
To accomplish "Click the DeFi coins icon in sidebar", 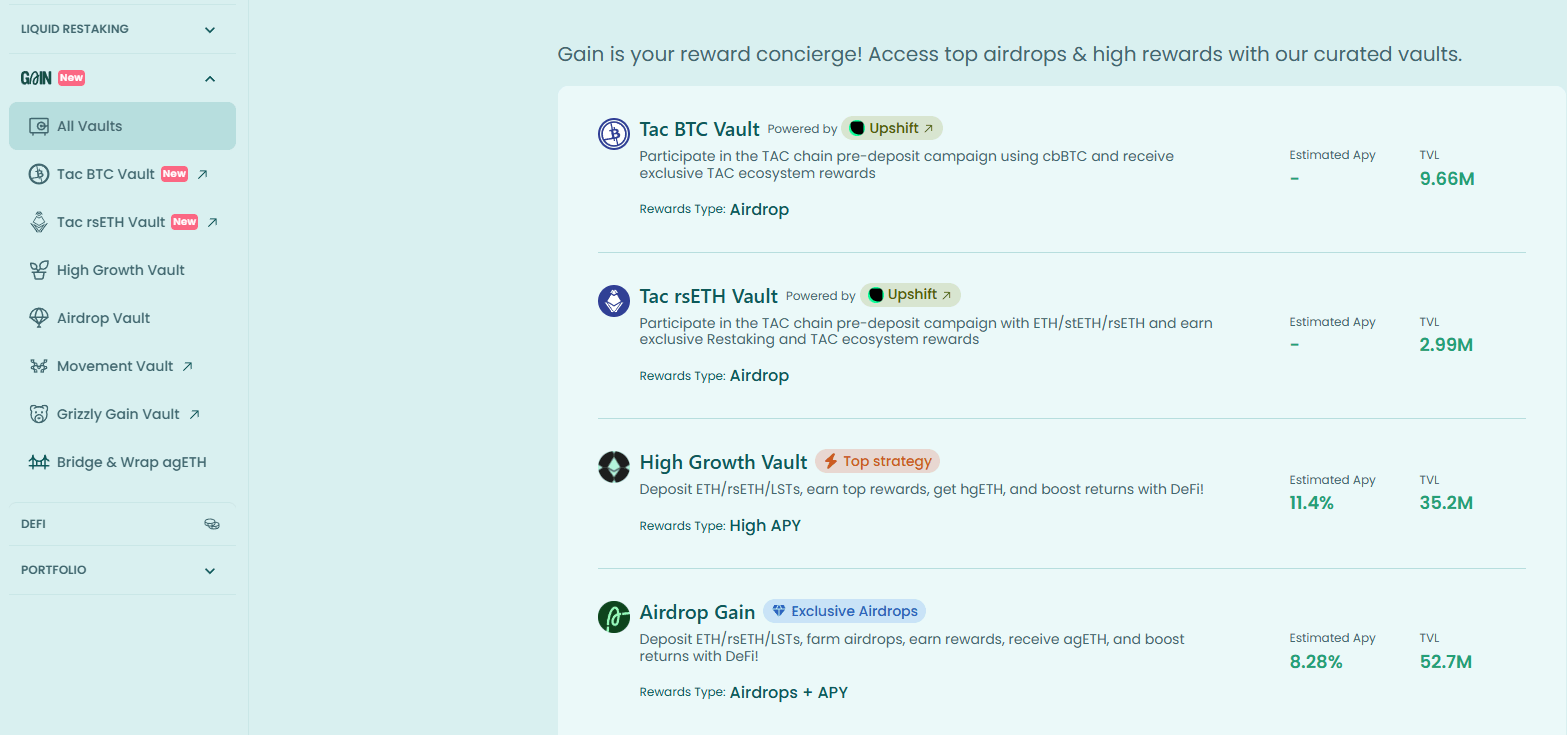I will 212,524.
